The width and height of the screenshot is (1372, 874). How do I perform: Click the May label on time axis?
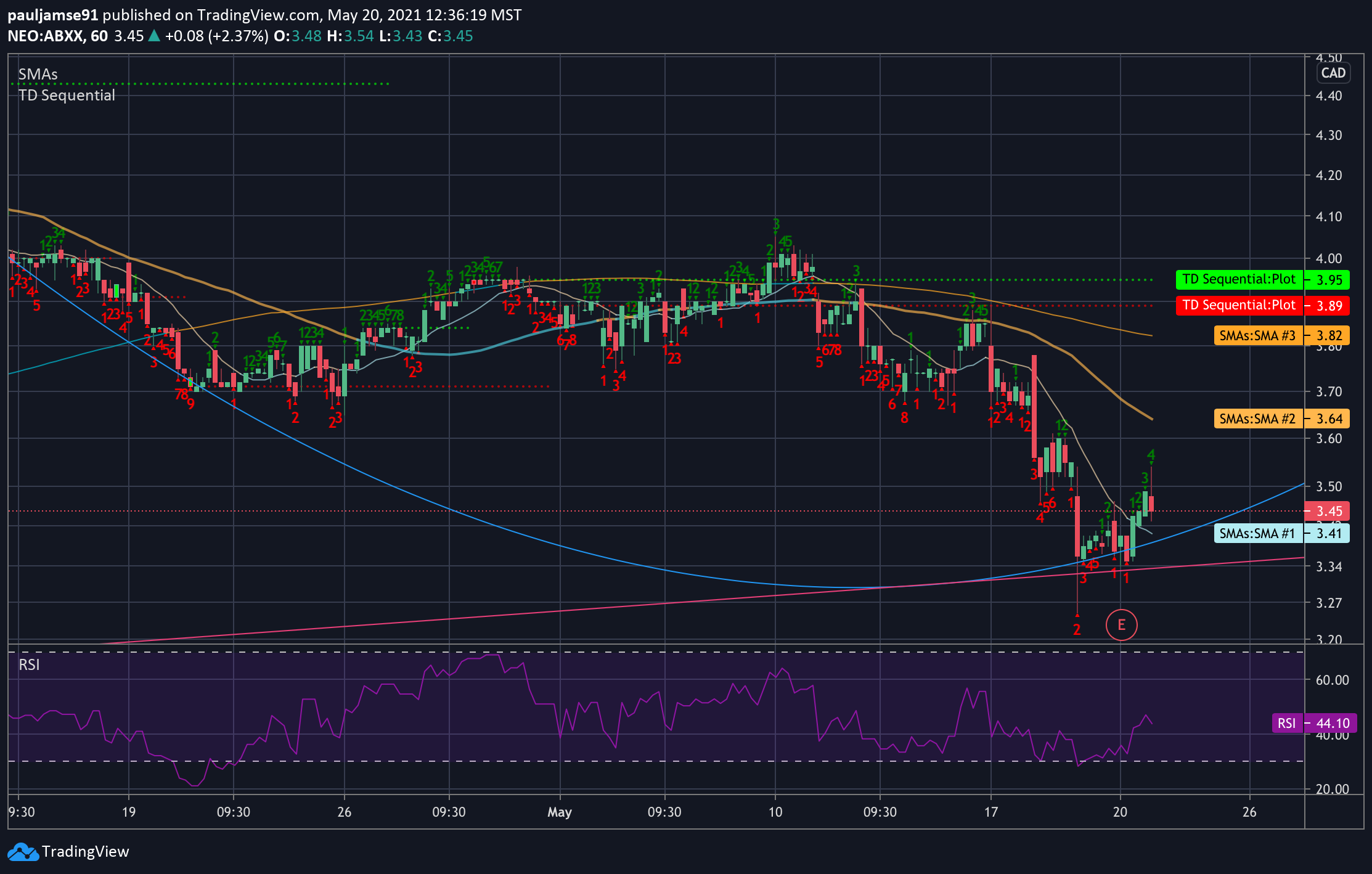[x=560, y=812]
